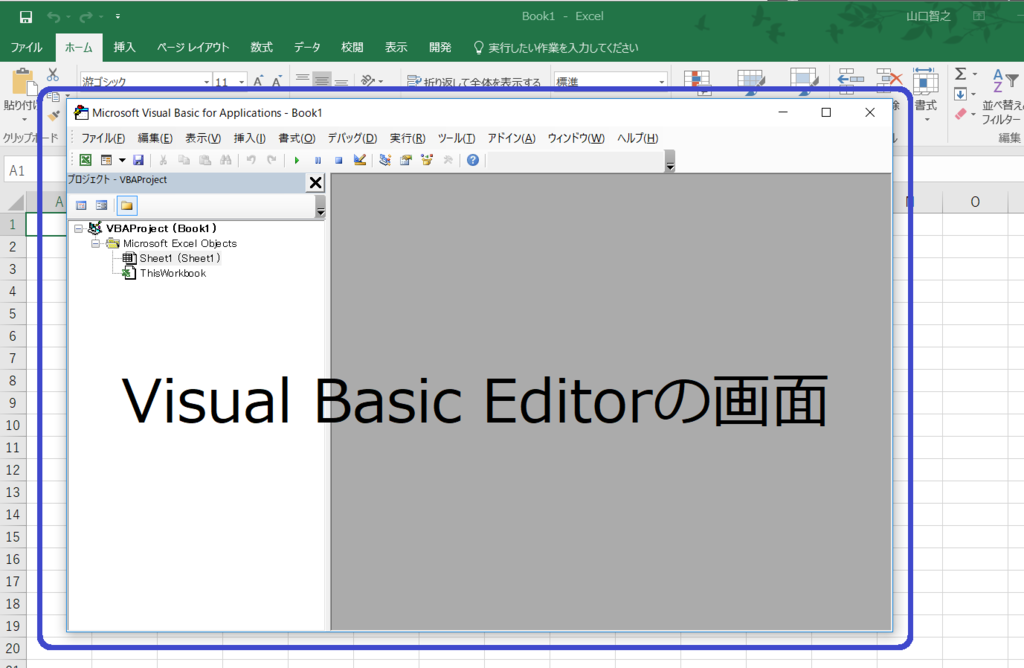
Task: Open Excel Customize Quick Access Toolbar arrow
Action: pyautogui.click(x=118, y=16)
